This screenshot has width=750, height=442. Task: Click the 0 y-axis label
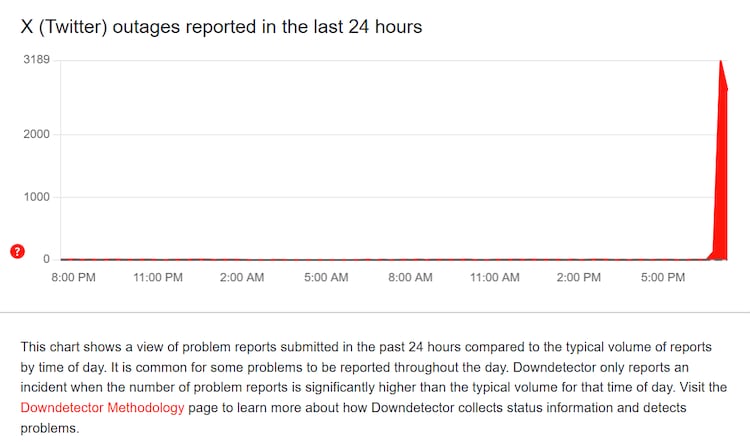click(46, 259)
